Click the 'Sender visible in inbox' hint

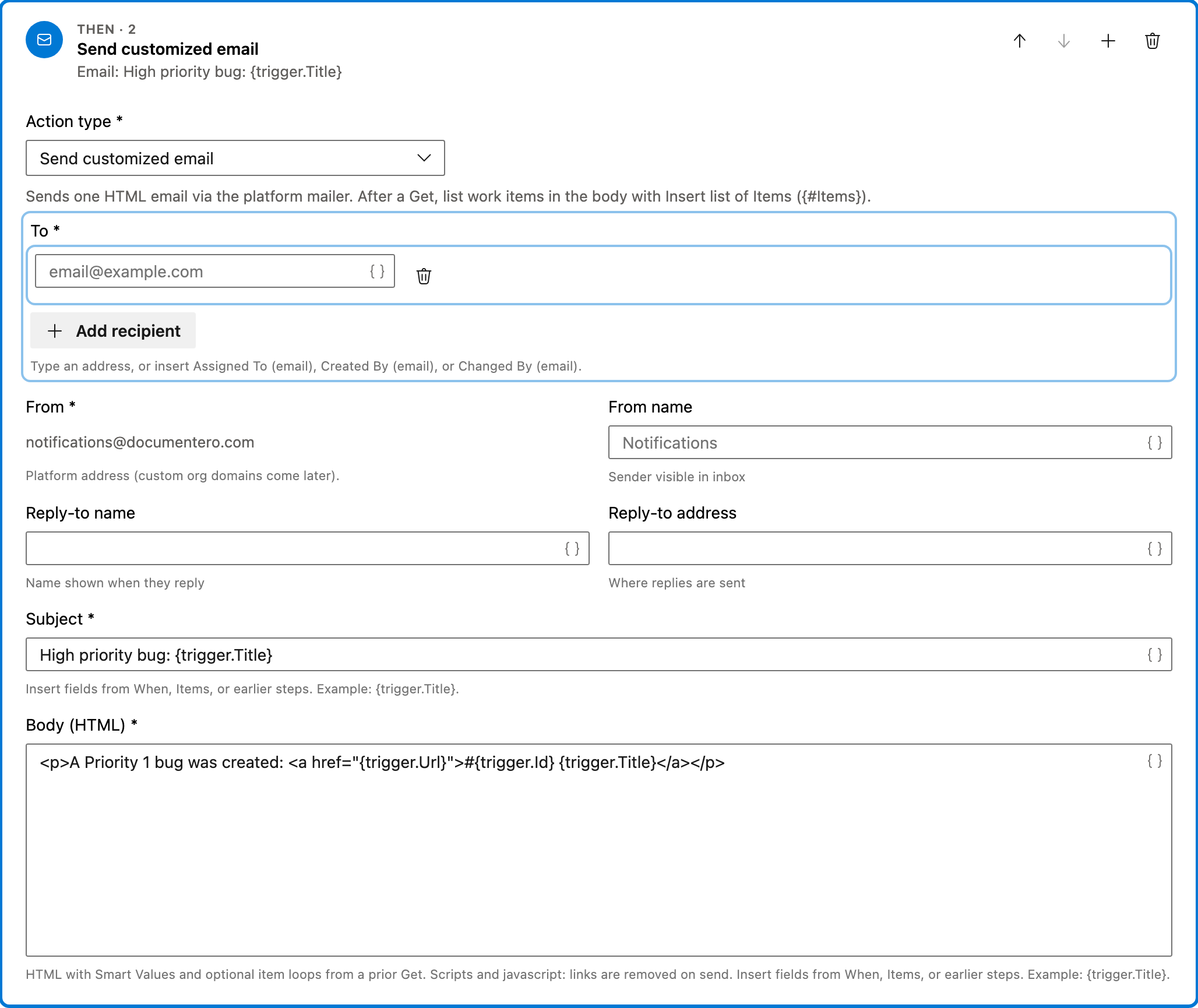[677, 477]
